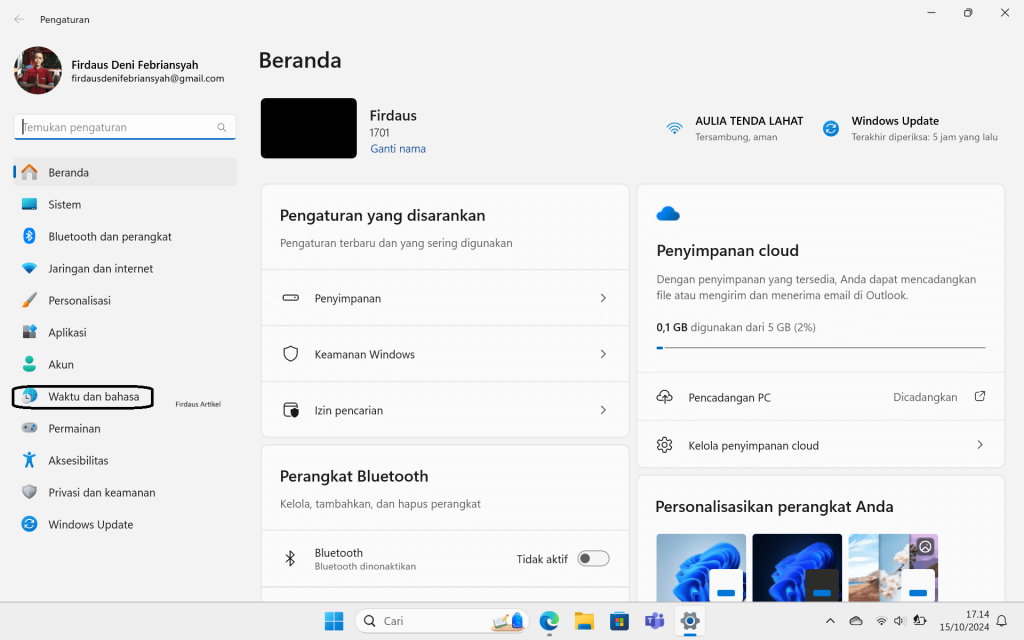Open Waktu dan bahasa menu item
The image size is (1024, 640).
[93, 397]
